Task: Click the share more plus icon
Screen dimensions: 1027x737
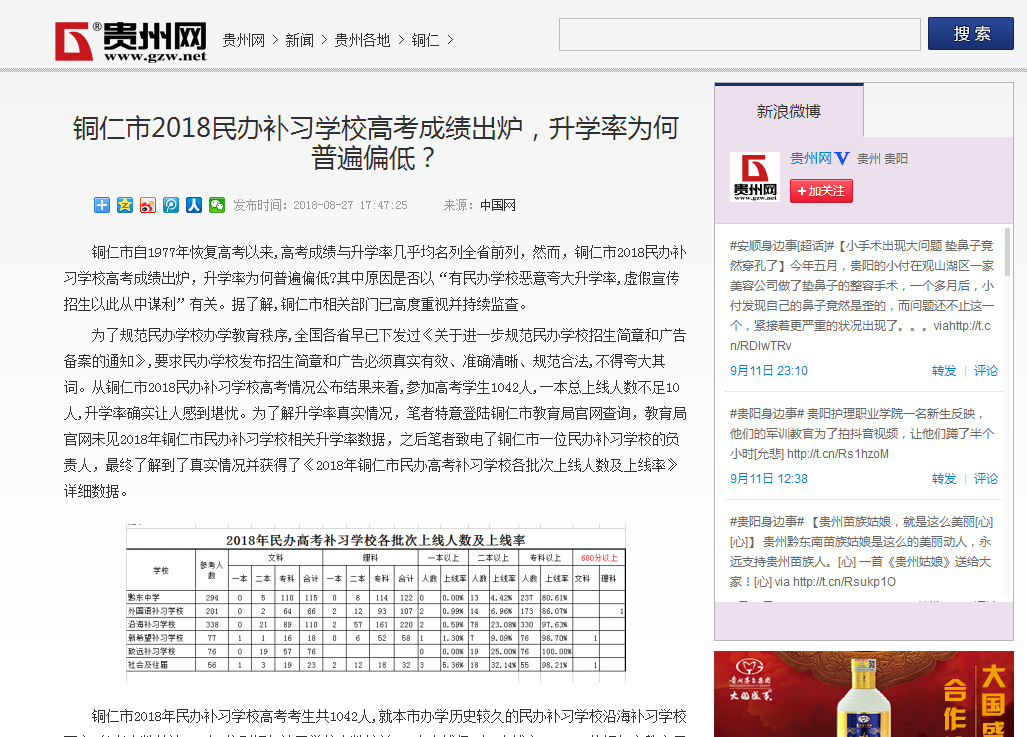Action: [x=102, y=205]
